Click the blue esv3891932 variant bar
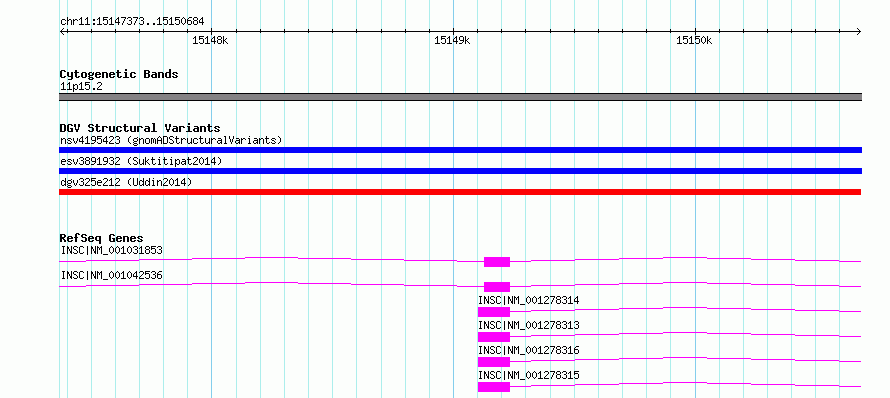Viewport: 890px width, 398px height. pos(460,171)
